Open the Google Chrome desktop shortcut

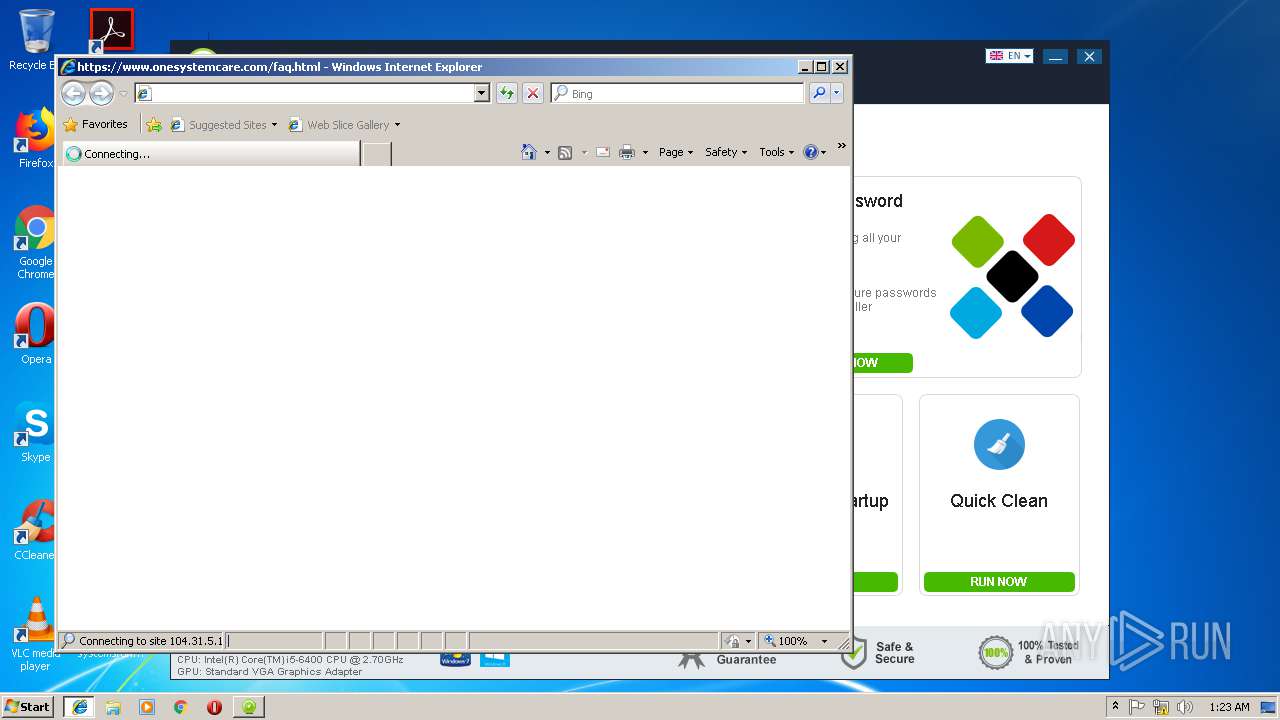[x=35, y=242]
